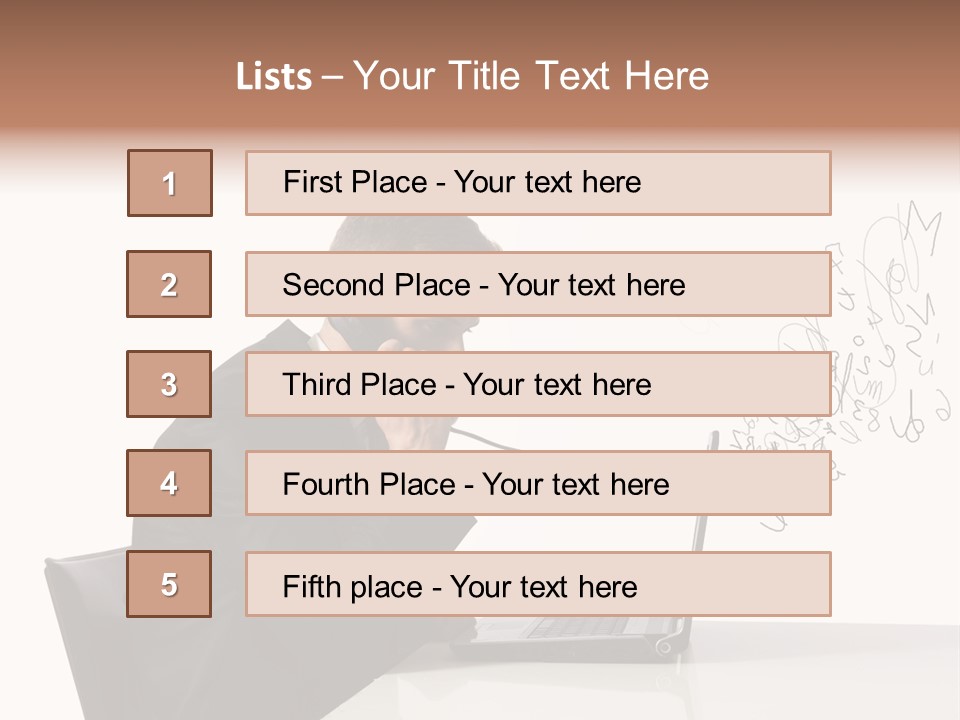
Task: Click the bold word Lists in title
Action: pyautogui.click(x=274, y=77)
